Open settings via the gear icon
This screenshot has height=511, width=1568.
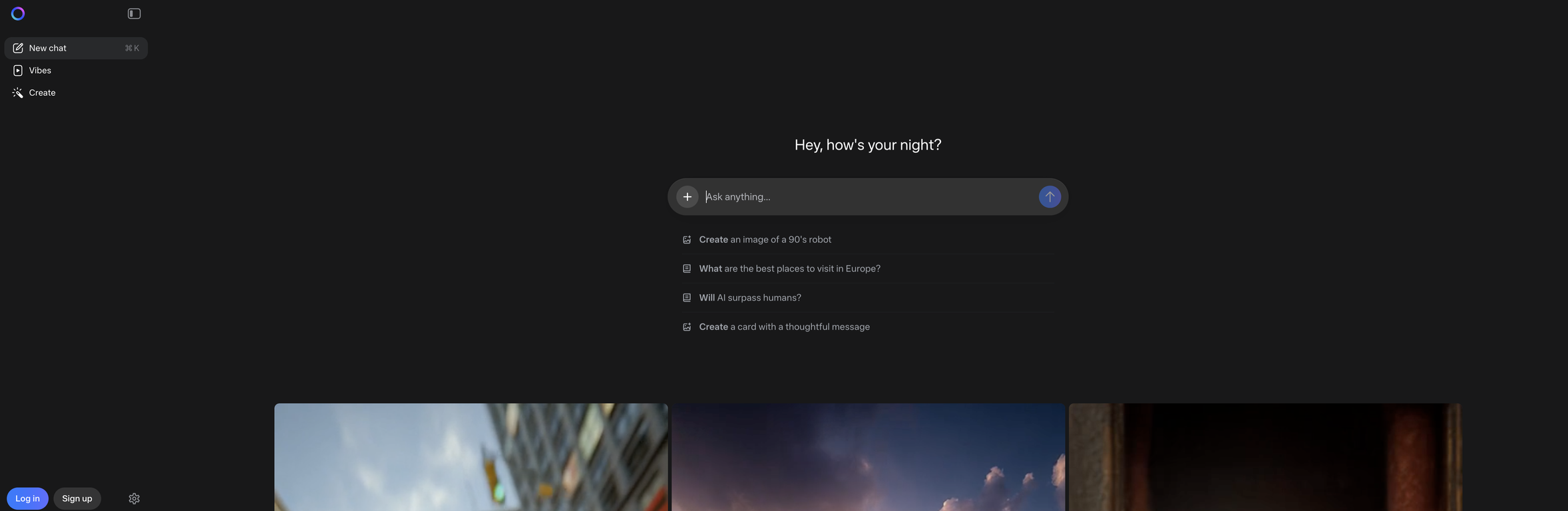pyautogui.click(x=134, y=498)
